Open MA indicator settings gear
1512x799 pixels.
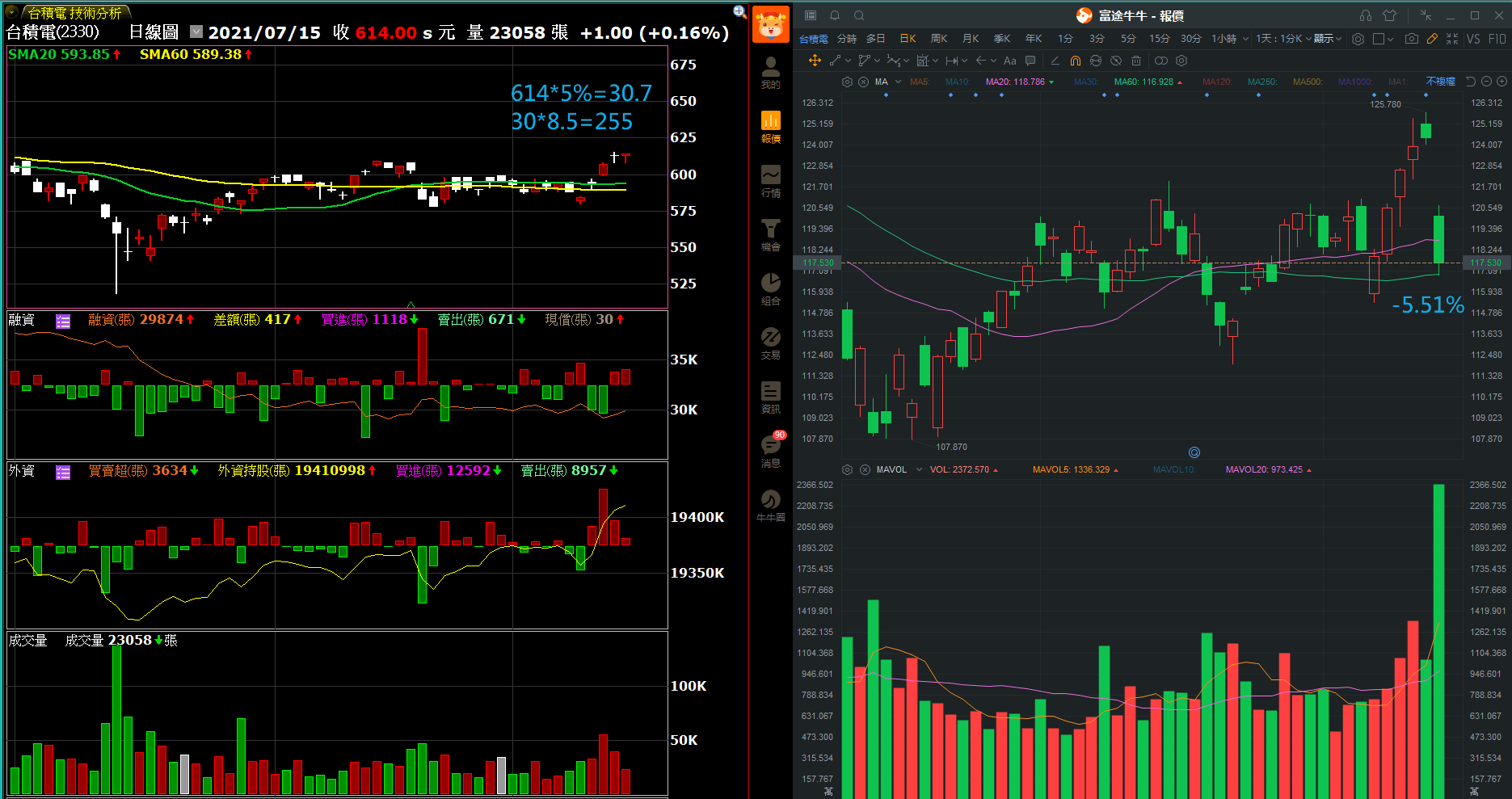click(x=847, y=82)
